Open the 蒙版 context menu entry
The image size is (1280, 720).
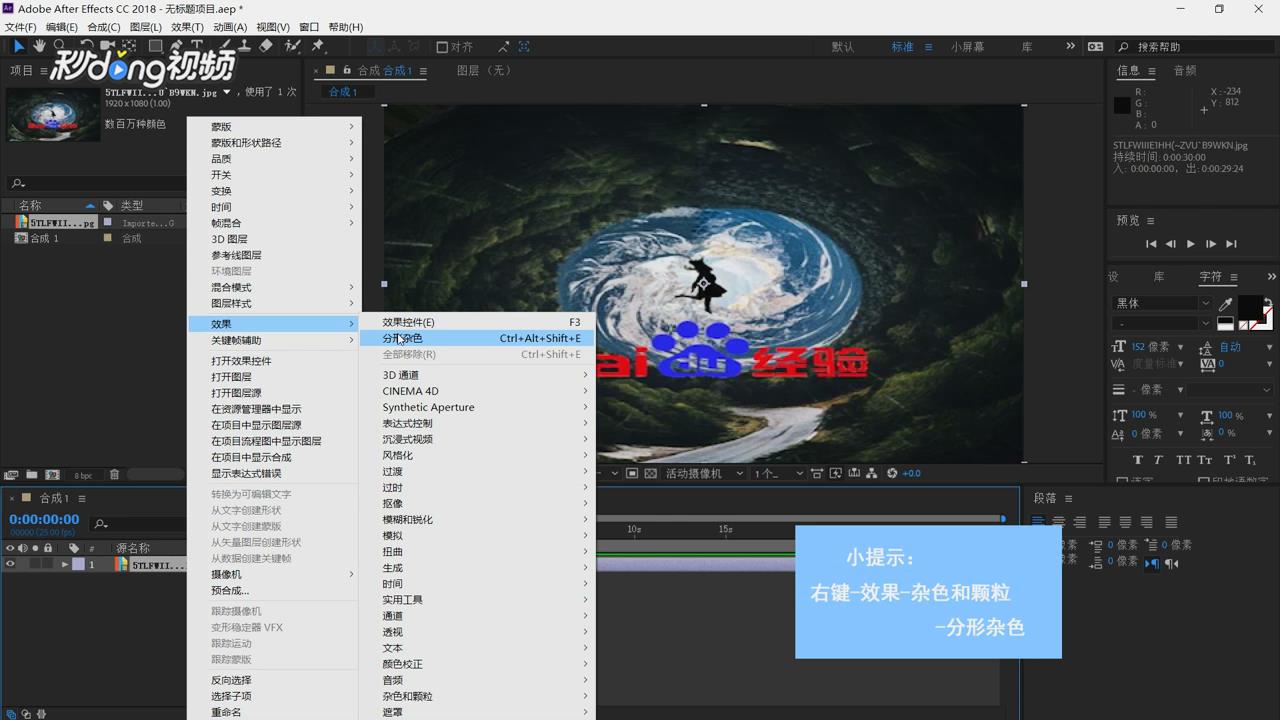click(274, 127)
